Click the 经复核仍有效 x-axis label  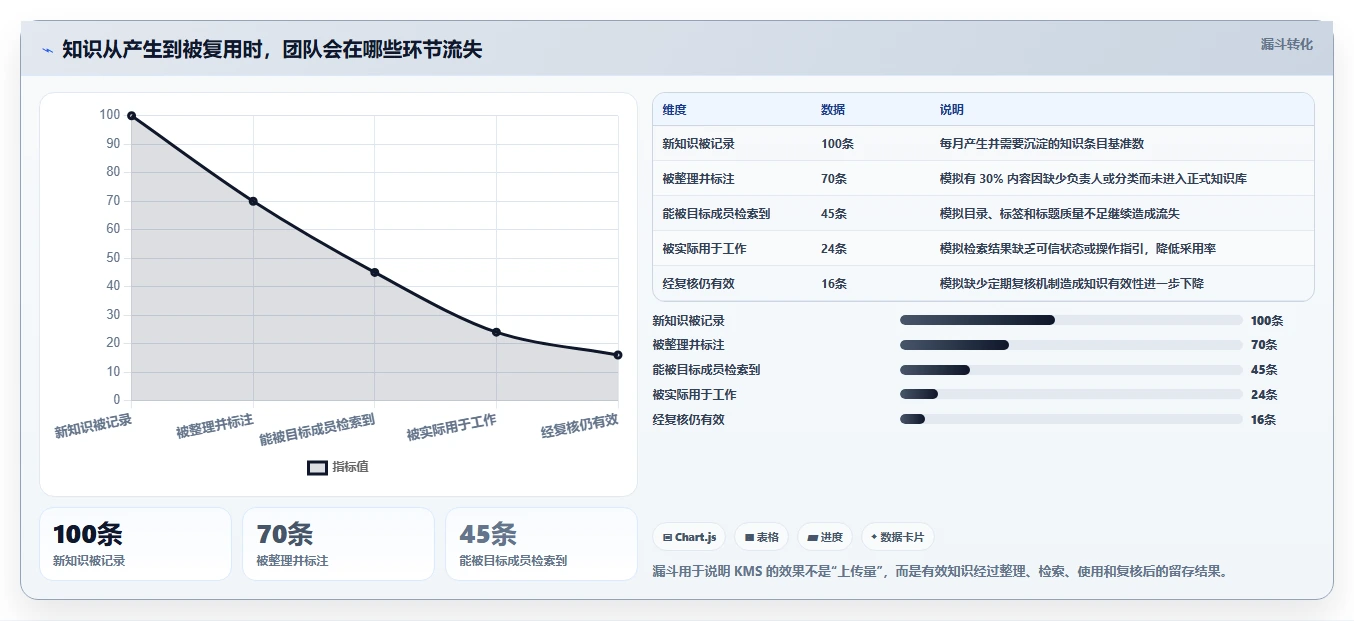click(x=580, y=426)
